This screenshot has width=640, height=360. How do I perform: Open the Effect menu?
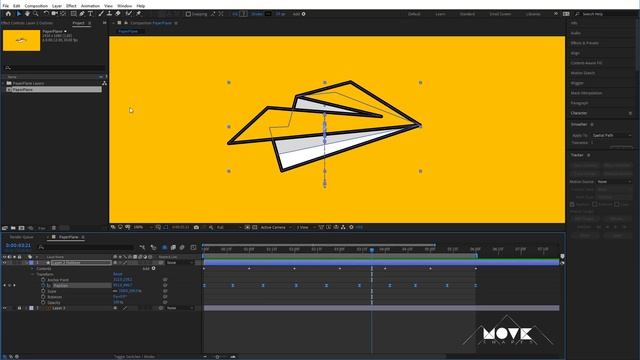point(71,6)
